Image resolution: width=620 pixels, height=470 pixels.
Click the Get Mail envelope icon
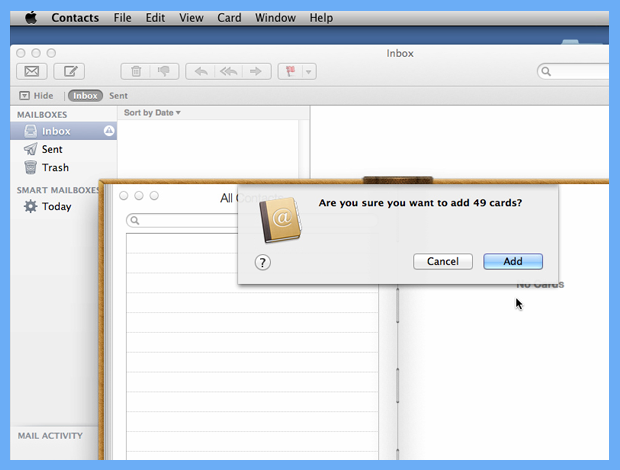[x=32, y=72]
